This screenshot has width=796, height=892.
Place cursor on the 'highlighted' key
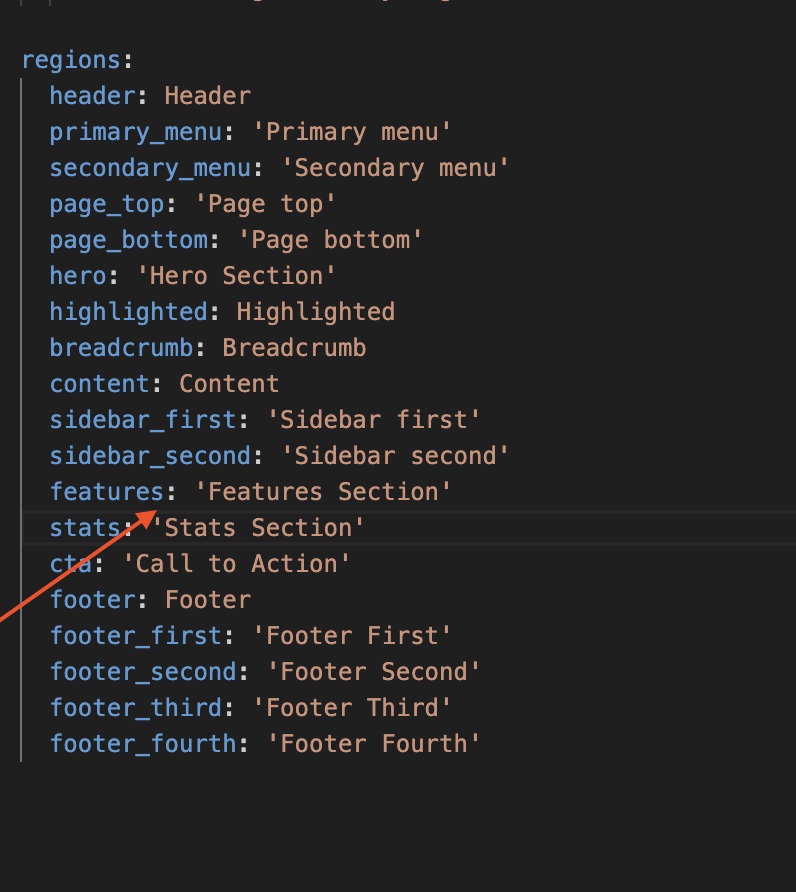coord(128,312)
